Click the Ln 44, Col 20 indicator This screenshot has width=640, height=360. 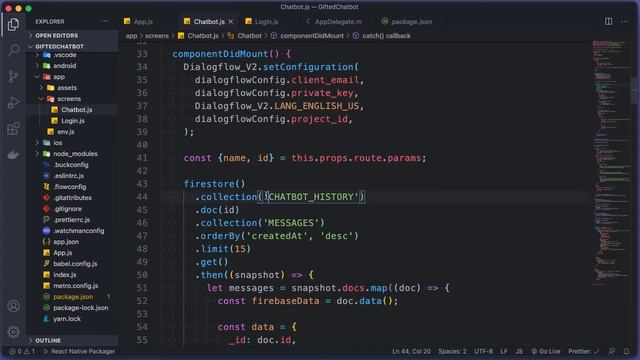pos(411,351)
